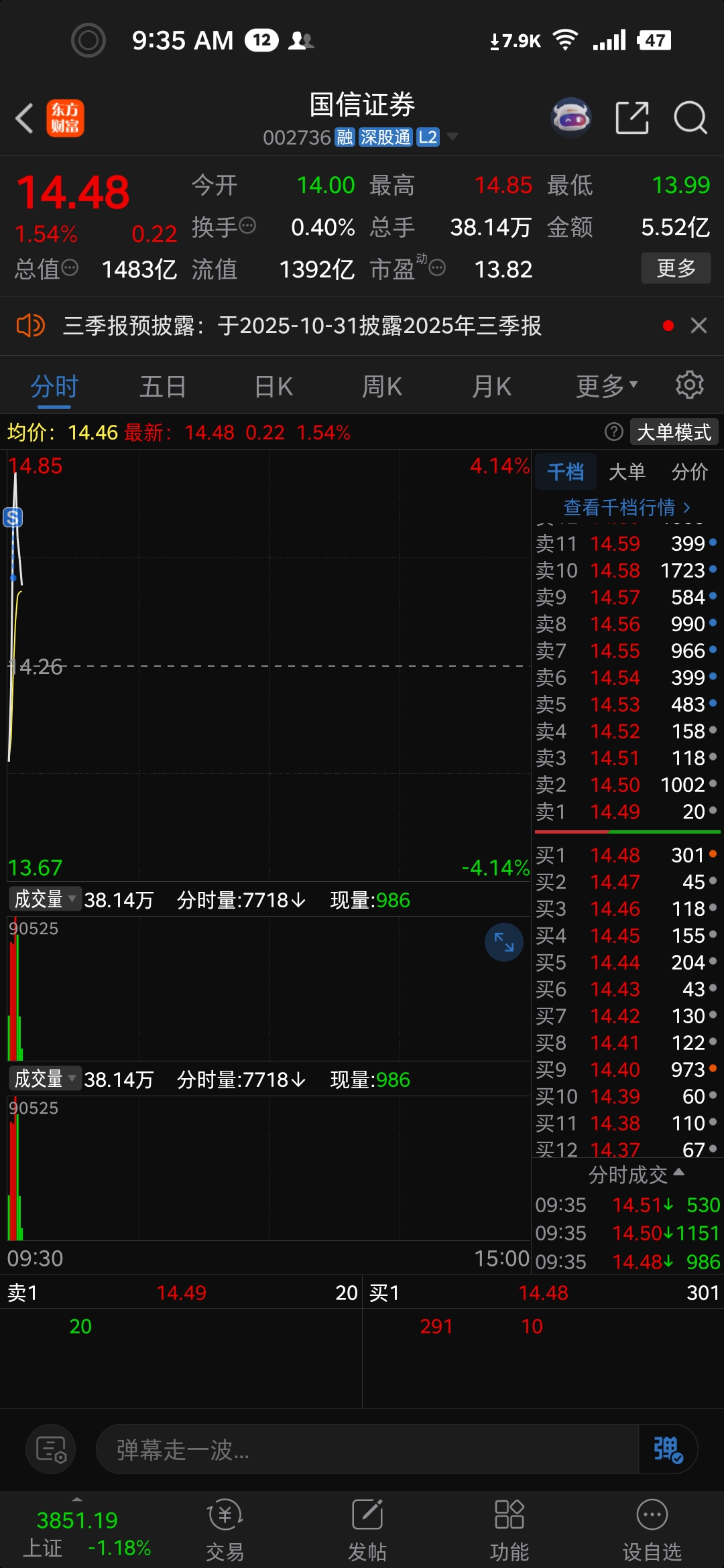Tap the 发帖 post icon

click(367, 1530)
